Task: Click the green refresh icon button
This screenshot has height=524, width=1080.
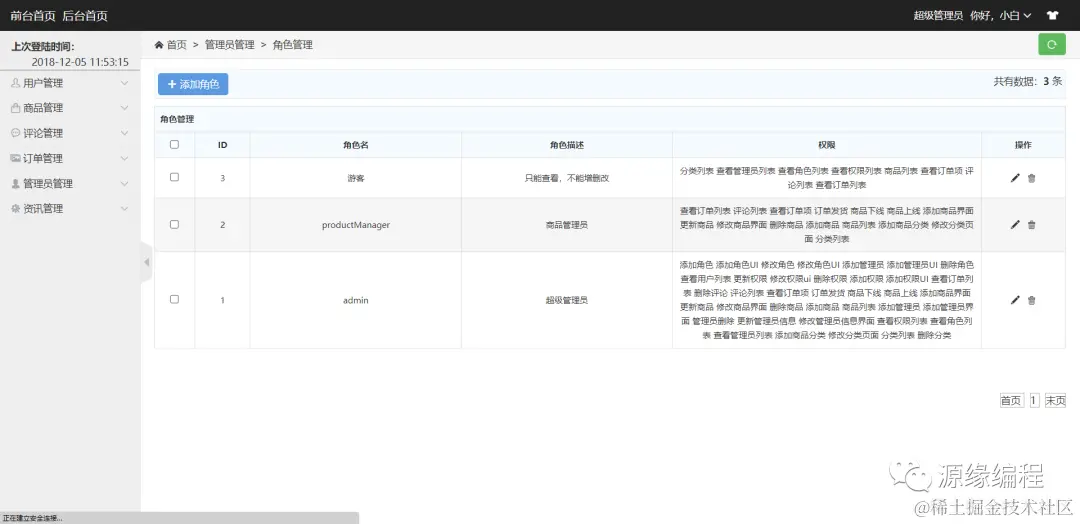Action: coord(1052,44)
